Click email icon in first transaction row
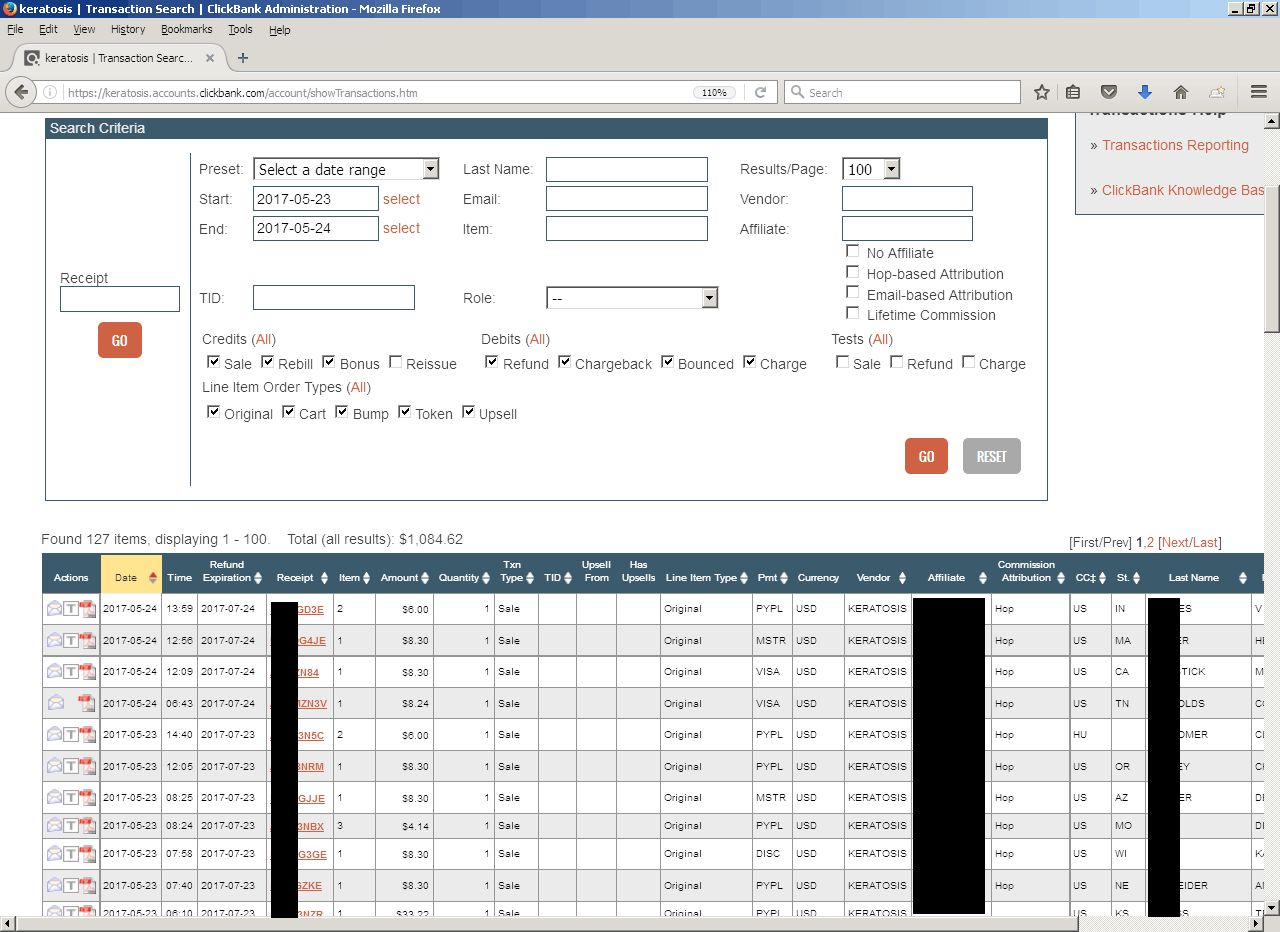 (x=55, y=608)
